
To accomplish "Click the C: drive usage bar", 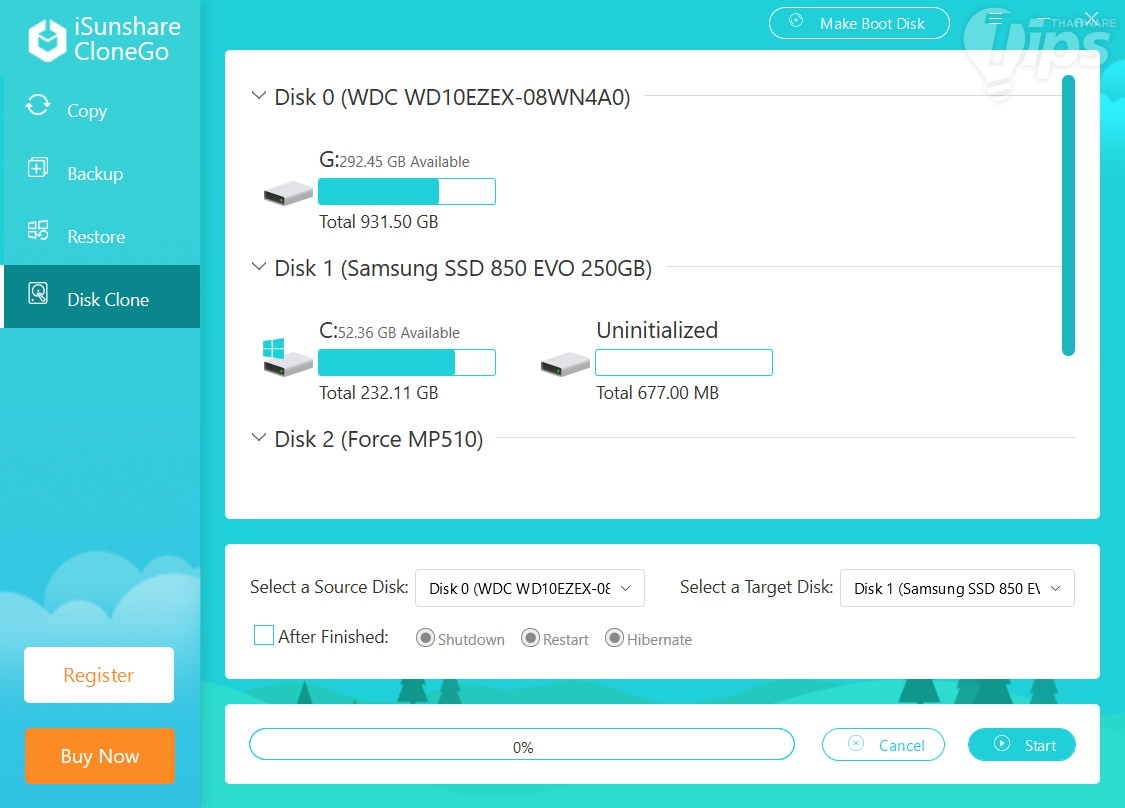I will (x=407, y=362).
